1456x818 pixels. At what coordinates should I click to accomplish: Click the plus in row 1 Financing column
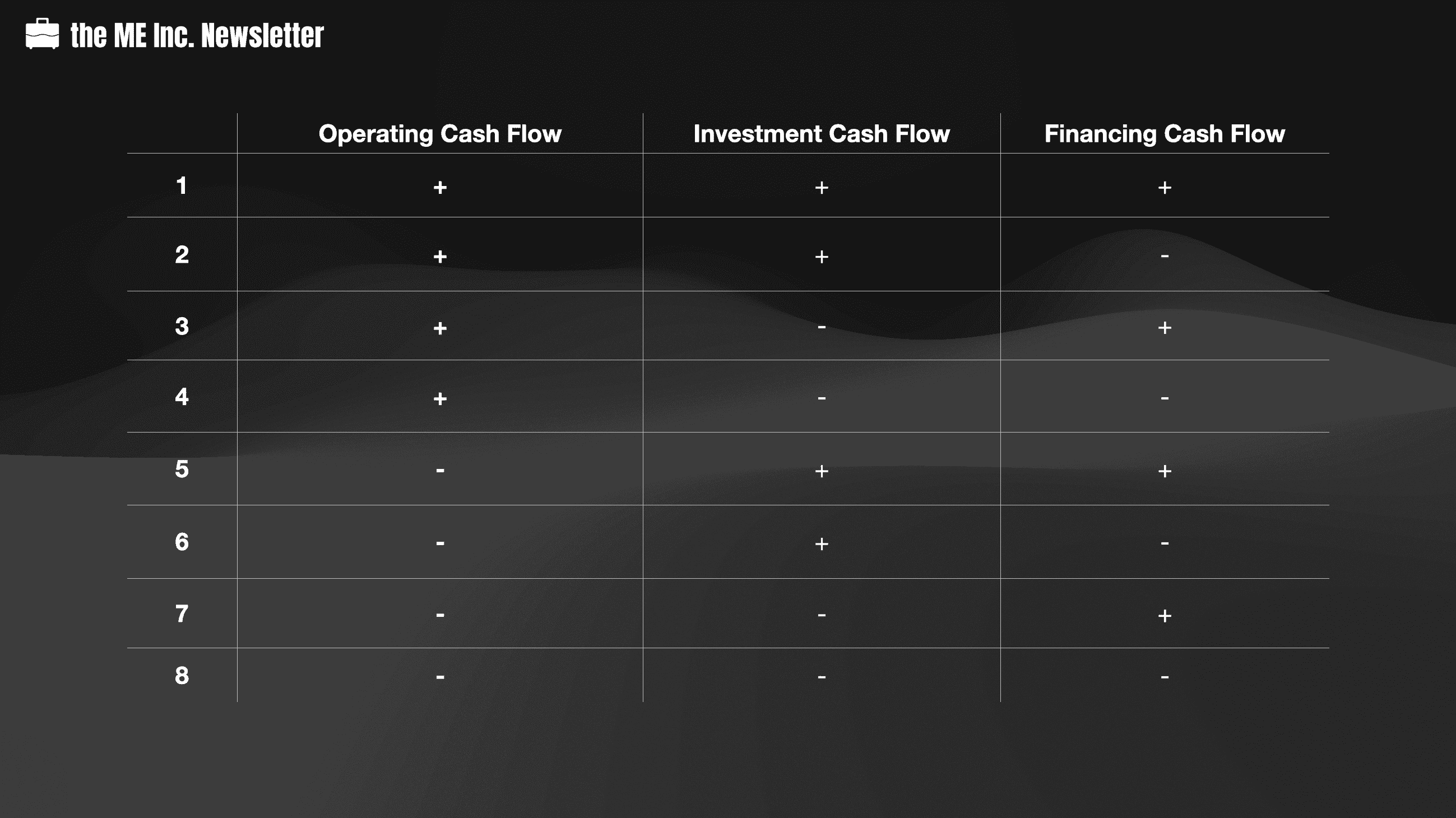tap(1165, 188)
